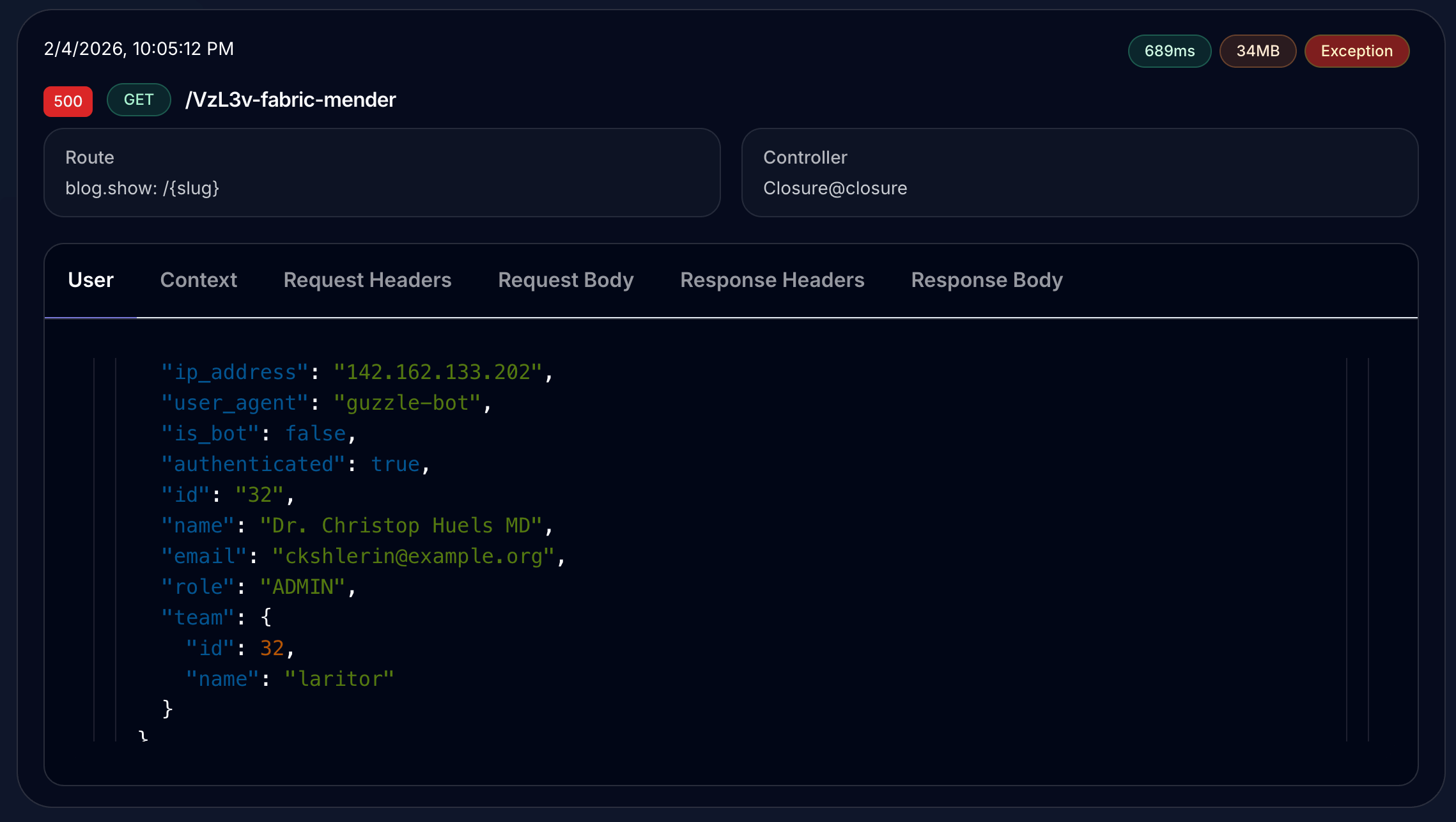Click the 689ms duration badge

(x=1169, y=51)
